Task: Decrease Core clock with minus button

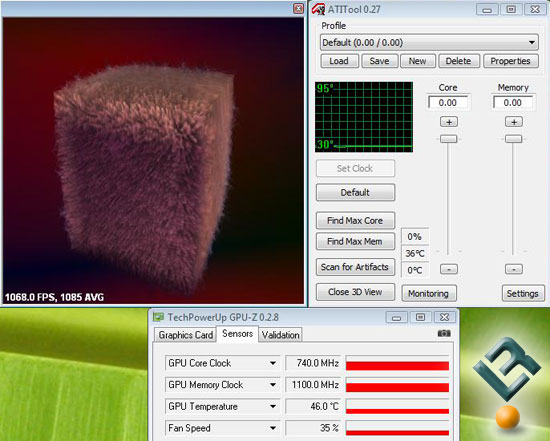Action: (449, 269)
